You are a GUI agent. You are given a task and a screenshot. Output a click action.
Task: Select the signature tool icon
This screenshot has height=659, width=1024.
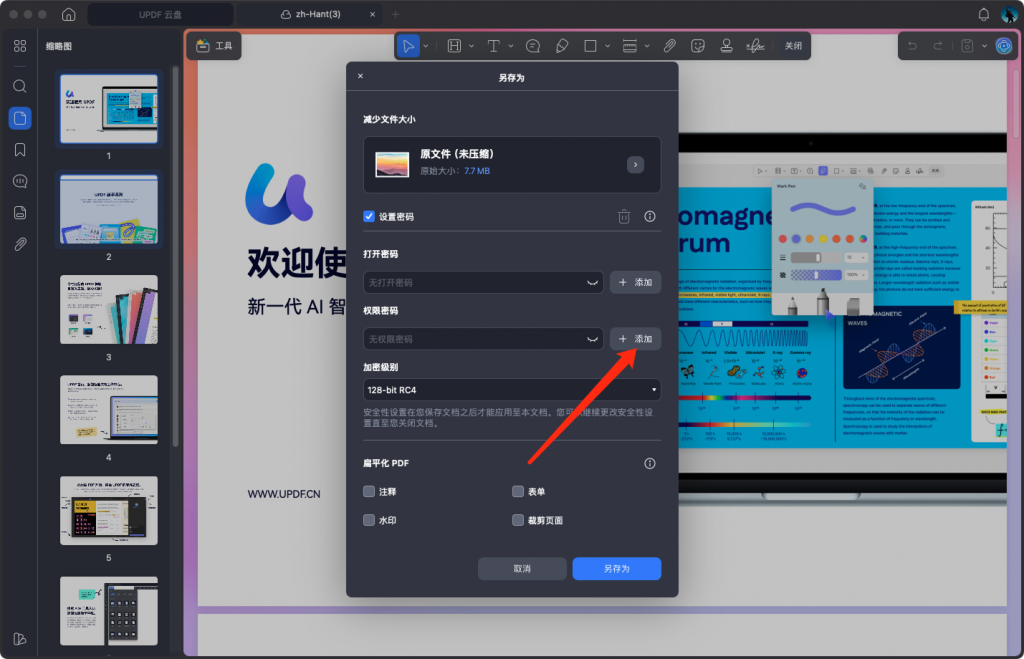[756, 46]
